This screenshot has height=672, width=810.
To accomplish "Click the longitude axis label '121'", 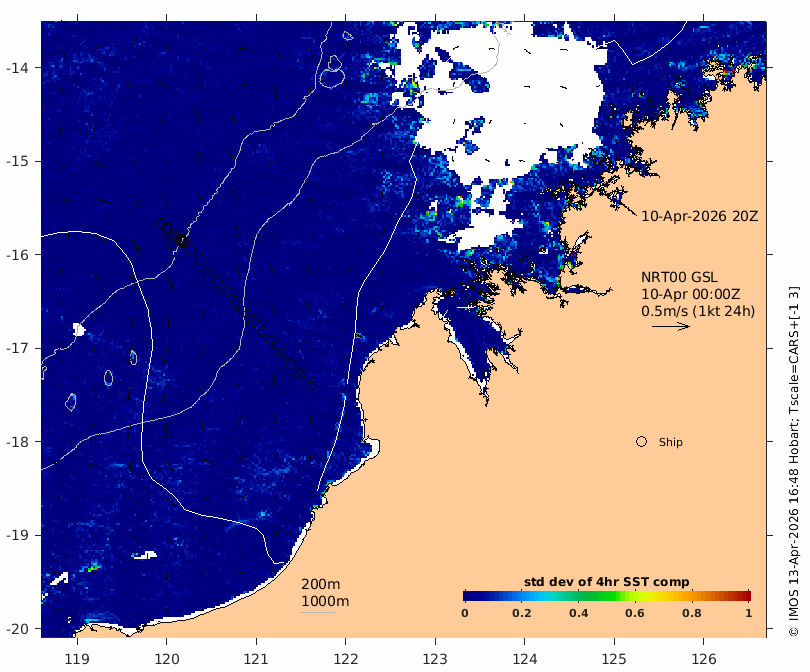I will coord(256,659).
